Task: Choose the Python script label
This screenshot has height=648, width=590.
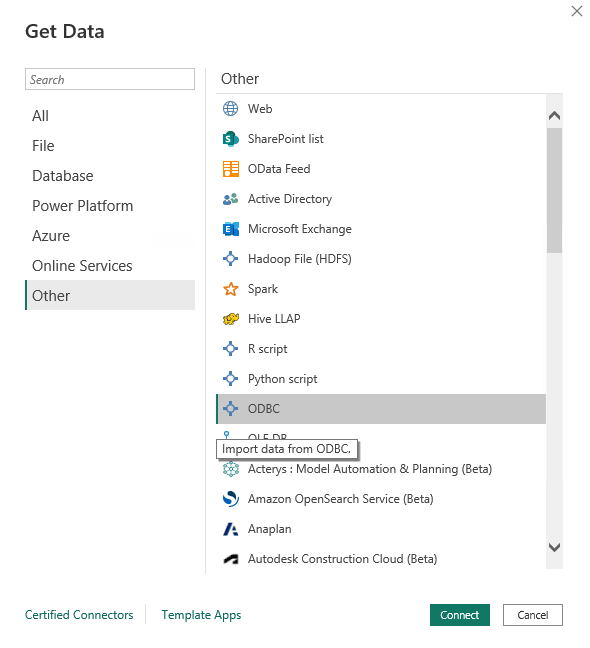Action: 283,379
